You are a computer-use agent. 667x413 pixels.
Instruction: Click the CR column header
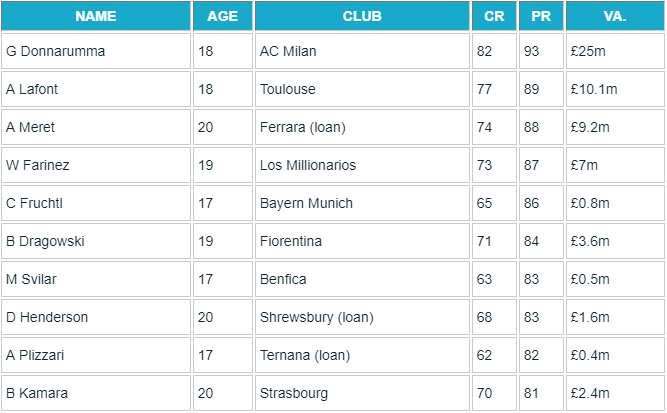click(494, 16)
